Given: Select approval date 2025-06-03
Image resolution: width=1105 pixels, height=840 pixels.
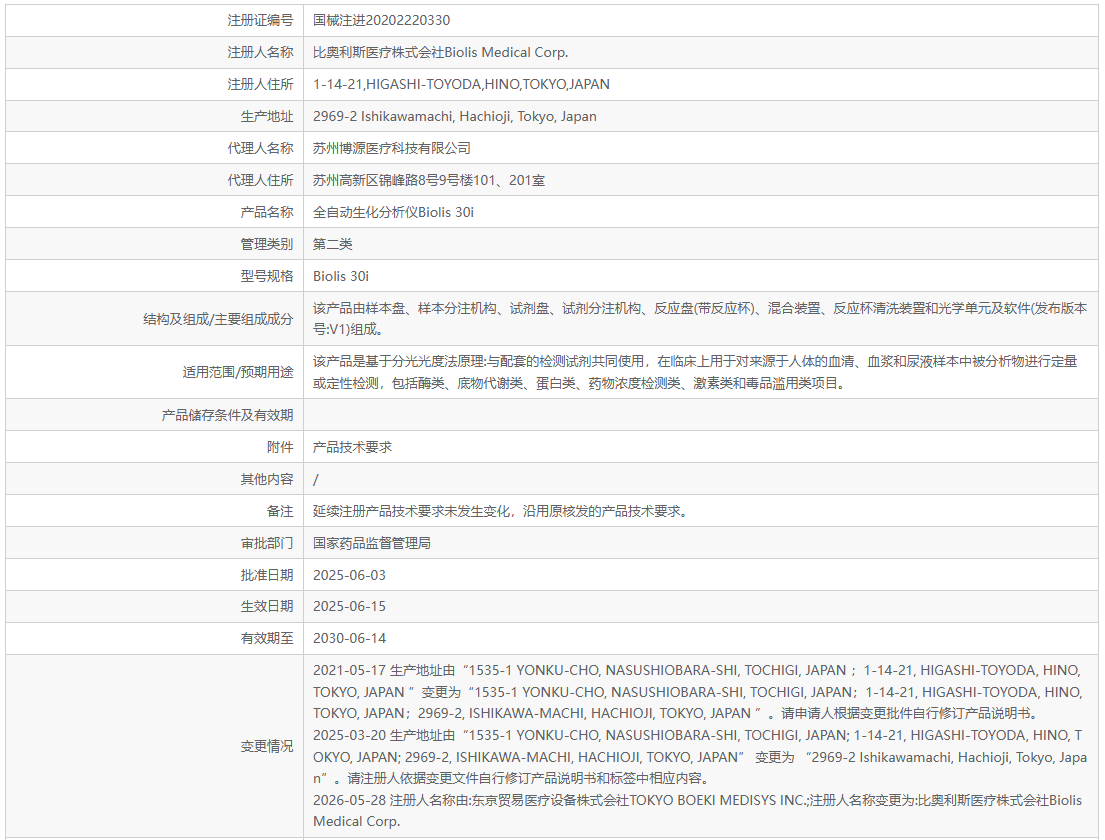Looking at the screenshot, I should click(350, 575).
